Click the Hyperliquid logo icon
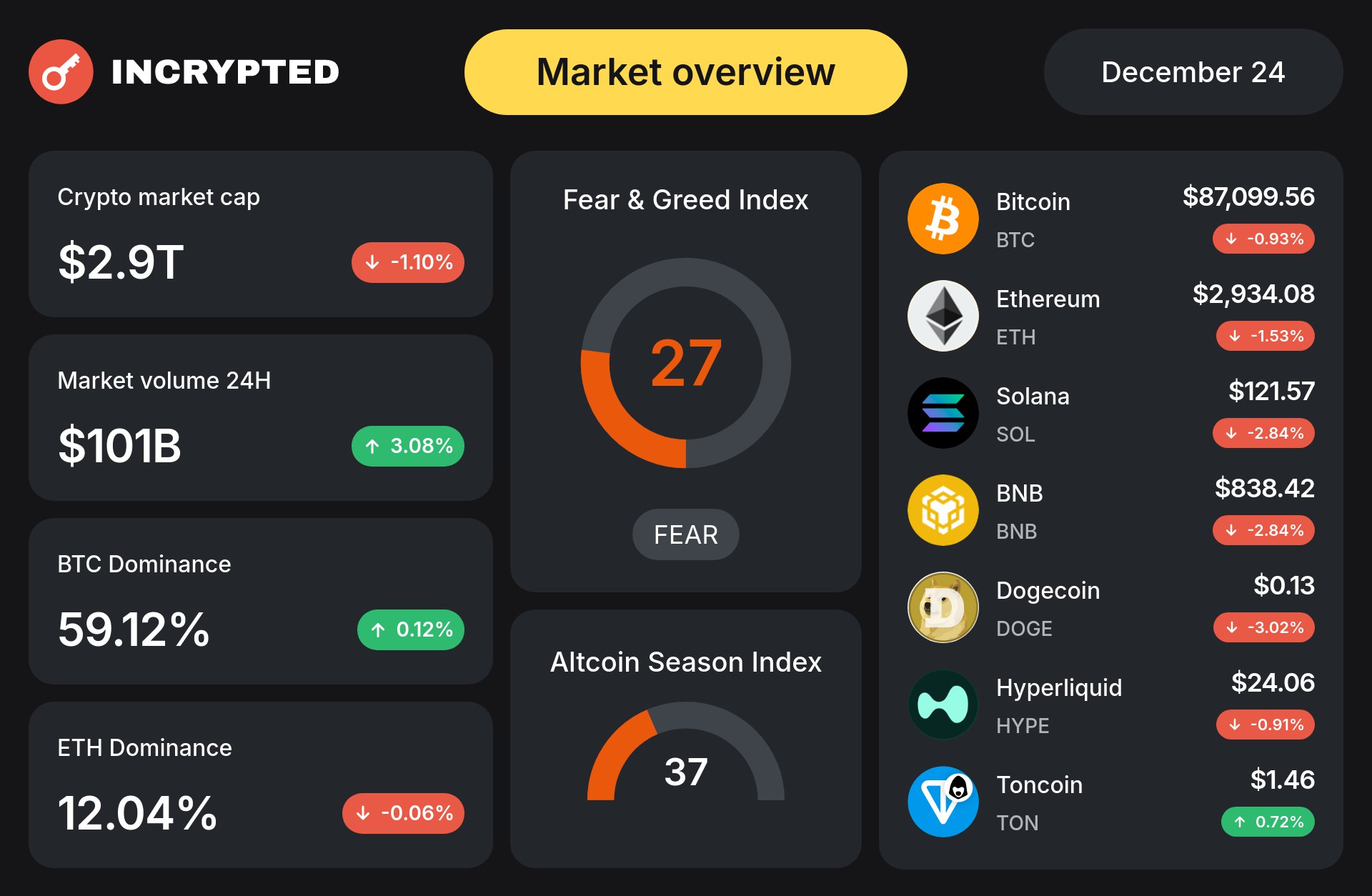 [943, 705]
